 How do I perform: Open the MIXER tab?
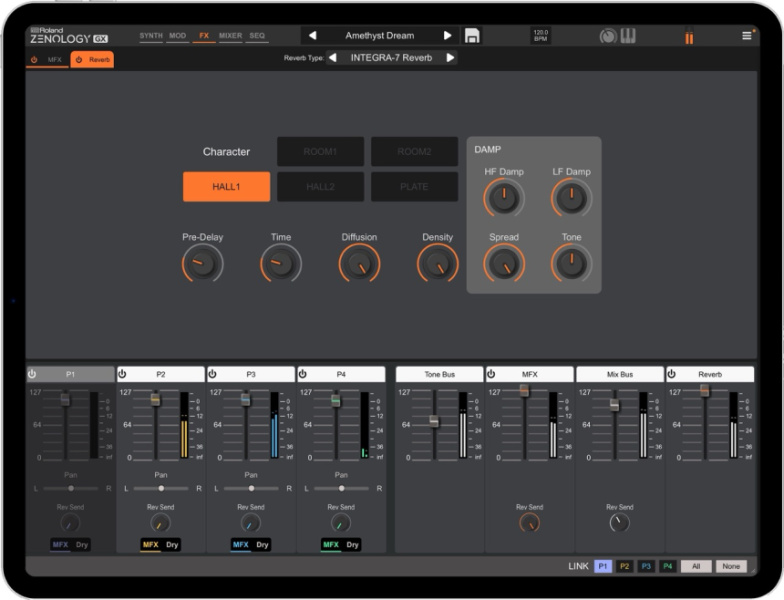coord(230,36)
